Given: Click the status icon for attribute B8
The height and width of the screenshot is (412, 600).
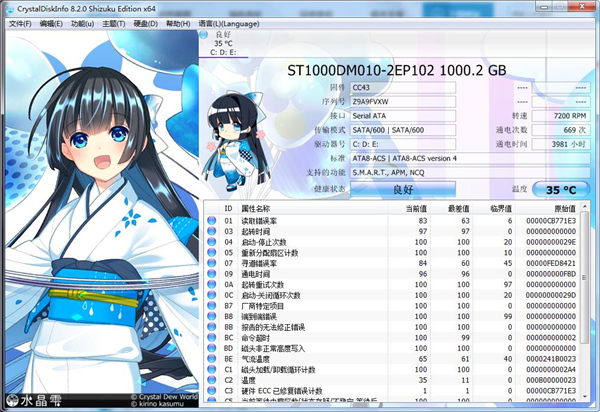Looking at the screenshot, I should [x=212, y=316].
